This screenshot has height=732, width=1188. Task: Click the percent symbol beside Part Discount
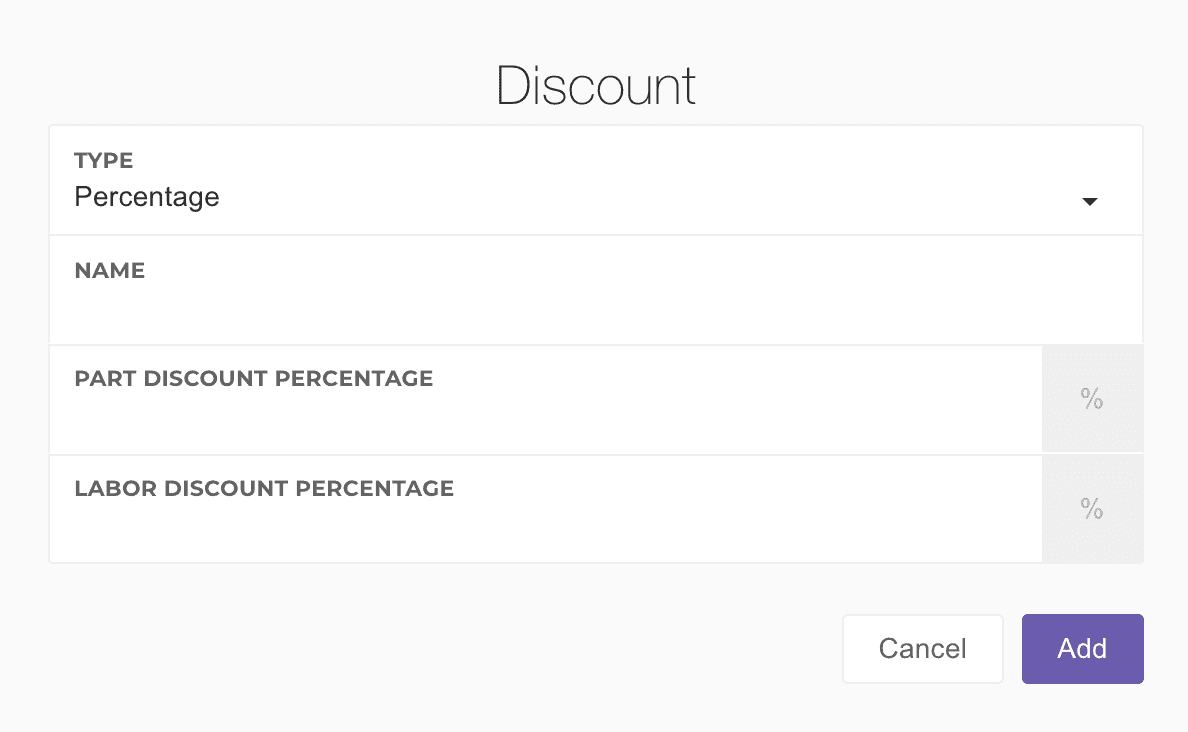click(x=1092, y=400)
